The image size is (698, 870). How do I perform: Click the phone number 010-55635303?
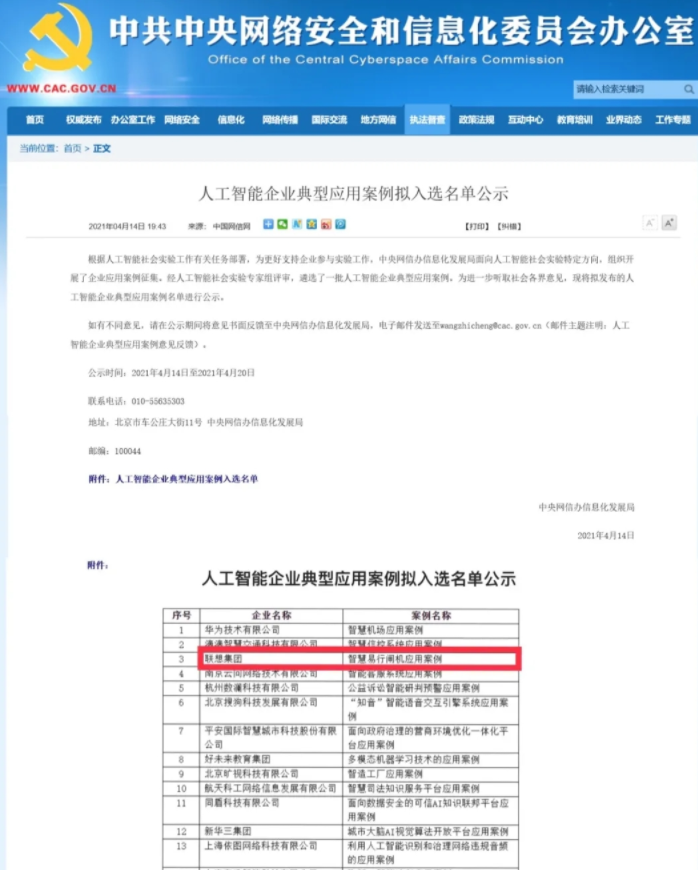pos(158,401)
